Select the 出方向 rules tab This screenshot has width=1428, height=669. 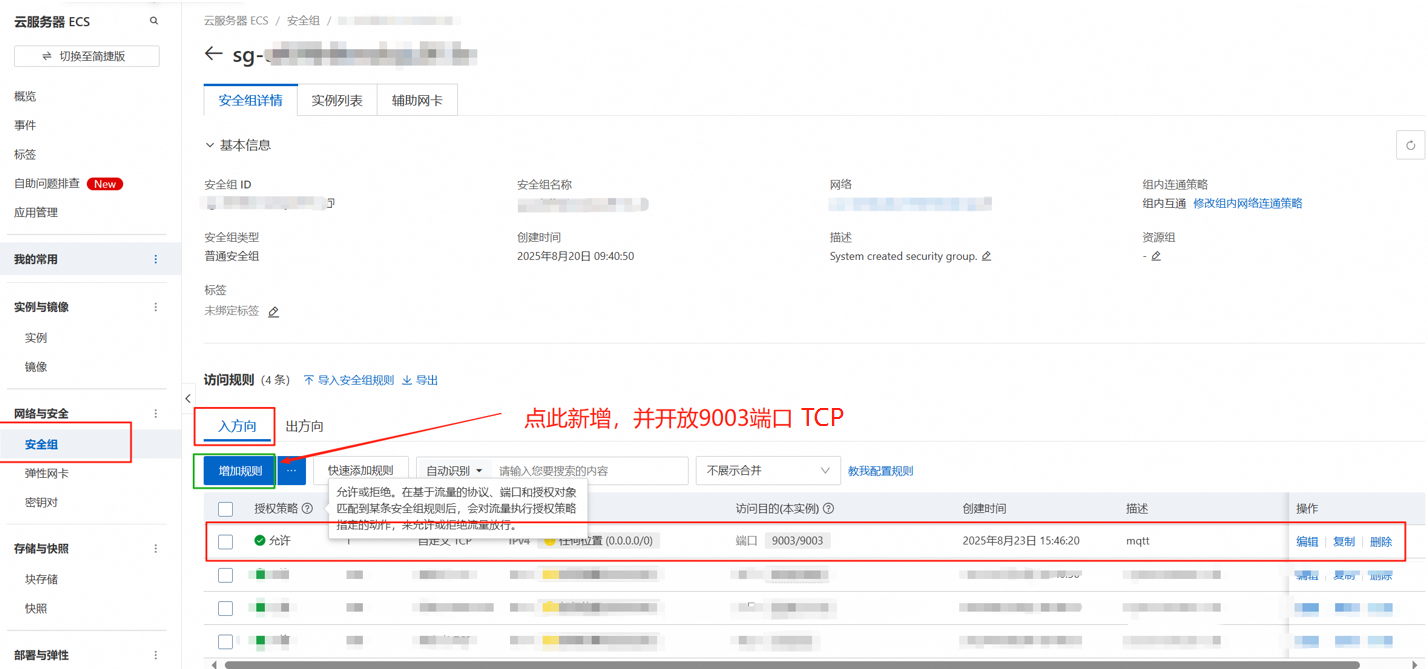point(305,426)
